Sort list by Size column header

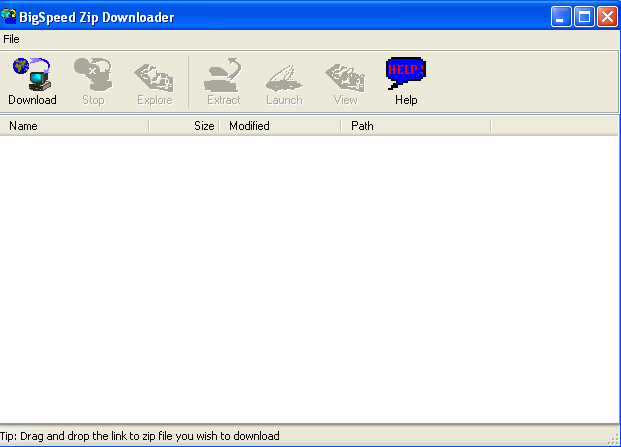[184, 126]
